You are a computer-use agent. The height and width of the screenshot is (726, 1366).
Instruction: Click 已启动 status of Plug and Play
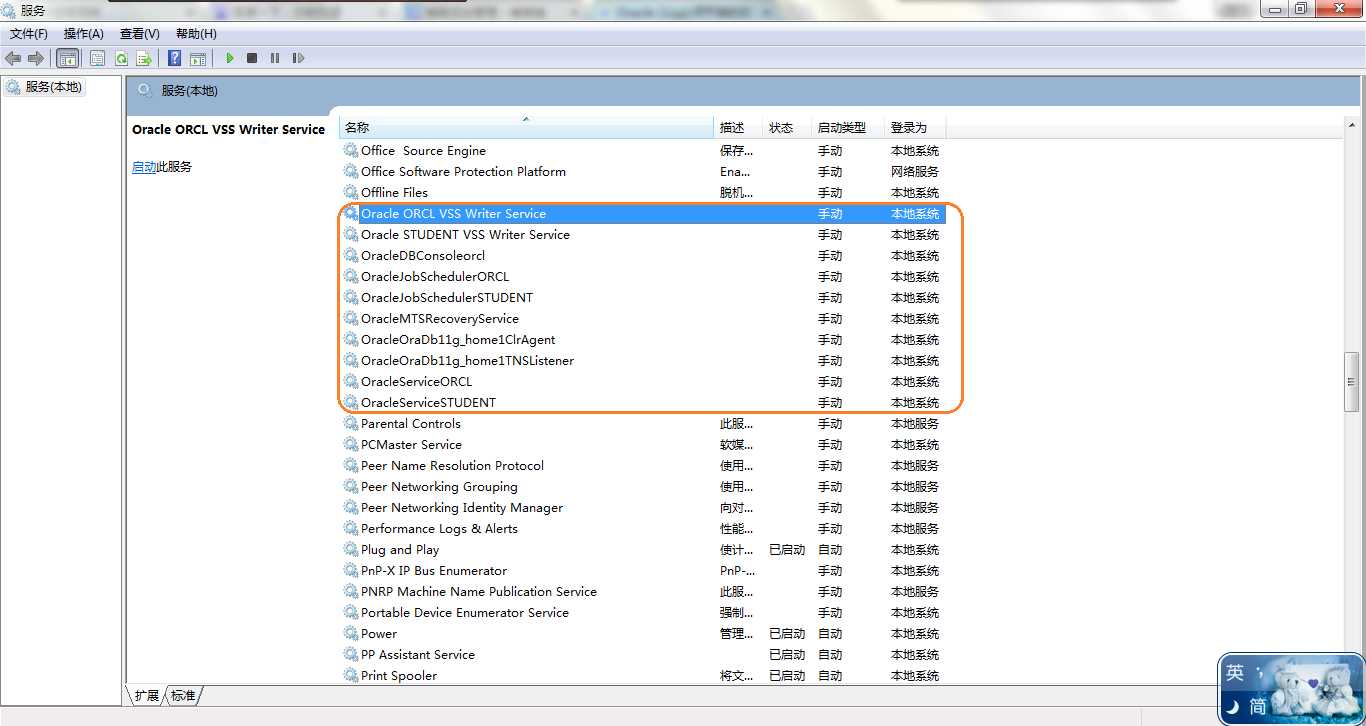pyautogui.click(x=787, y=549)
